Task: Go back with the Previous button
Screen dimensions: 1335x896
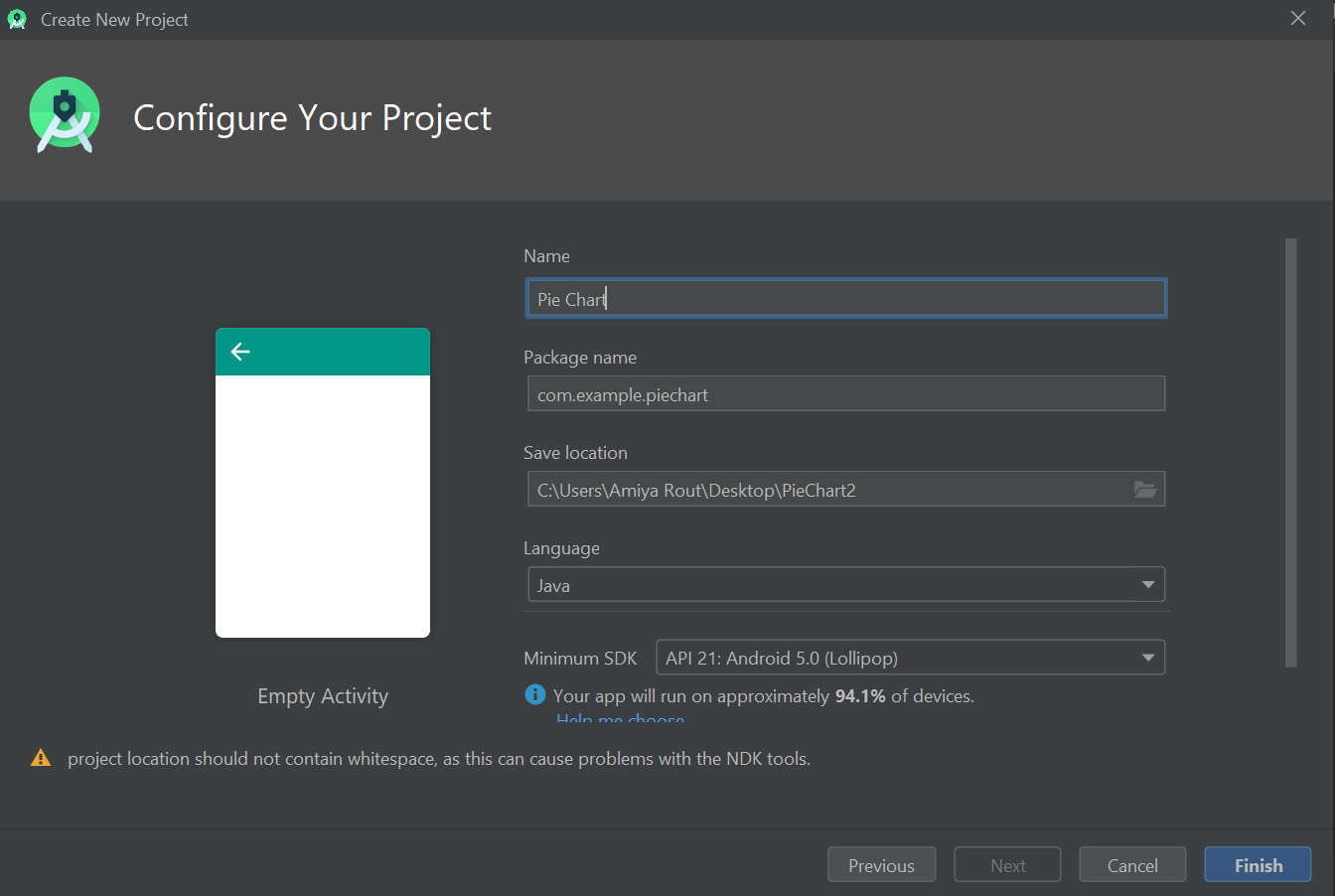Action: 881,865
